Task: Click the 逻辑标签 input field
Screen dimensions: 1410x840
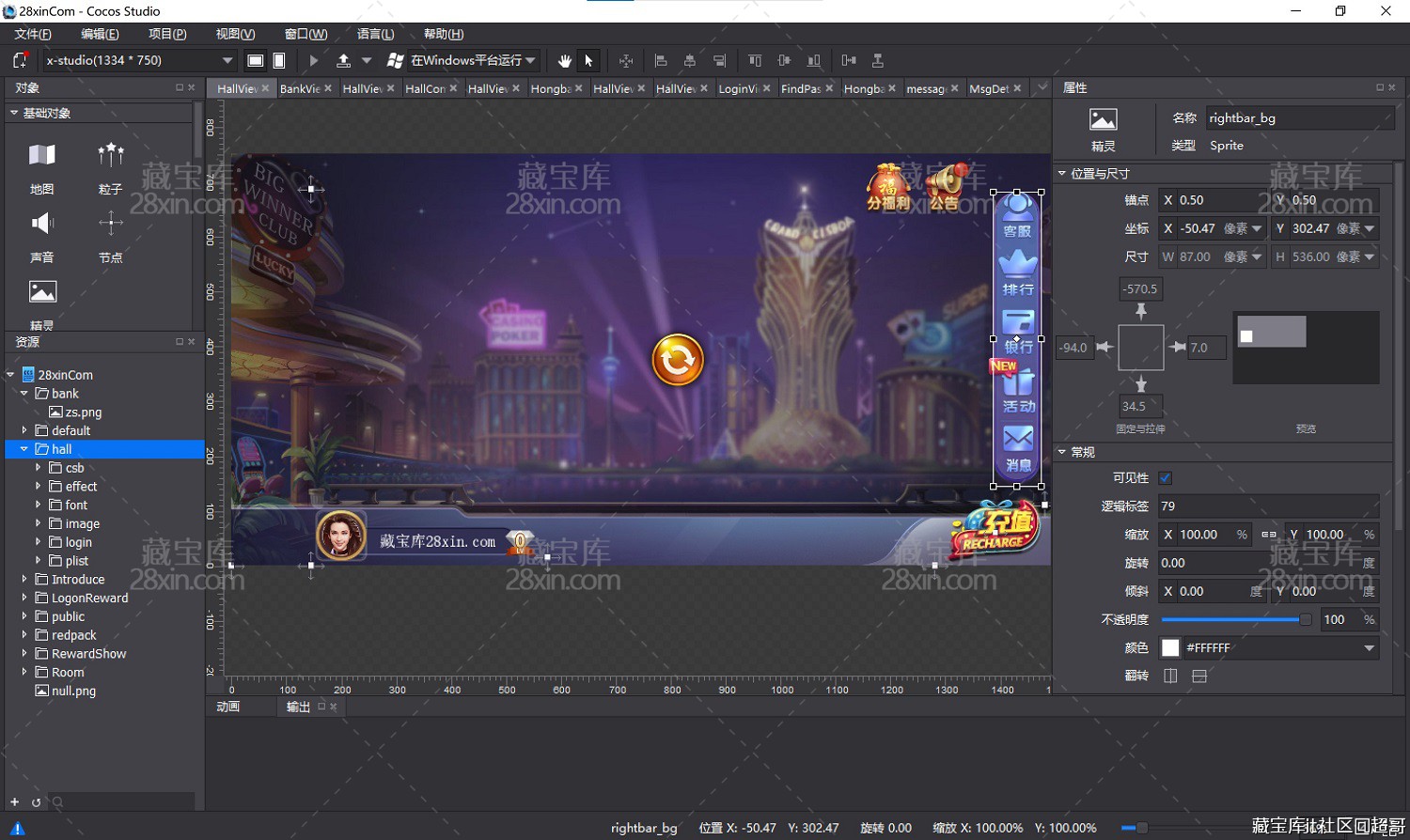Action: (x=1267, y=506)
